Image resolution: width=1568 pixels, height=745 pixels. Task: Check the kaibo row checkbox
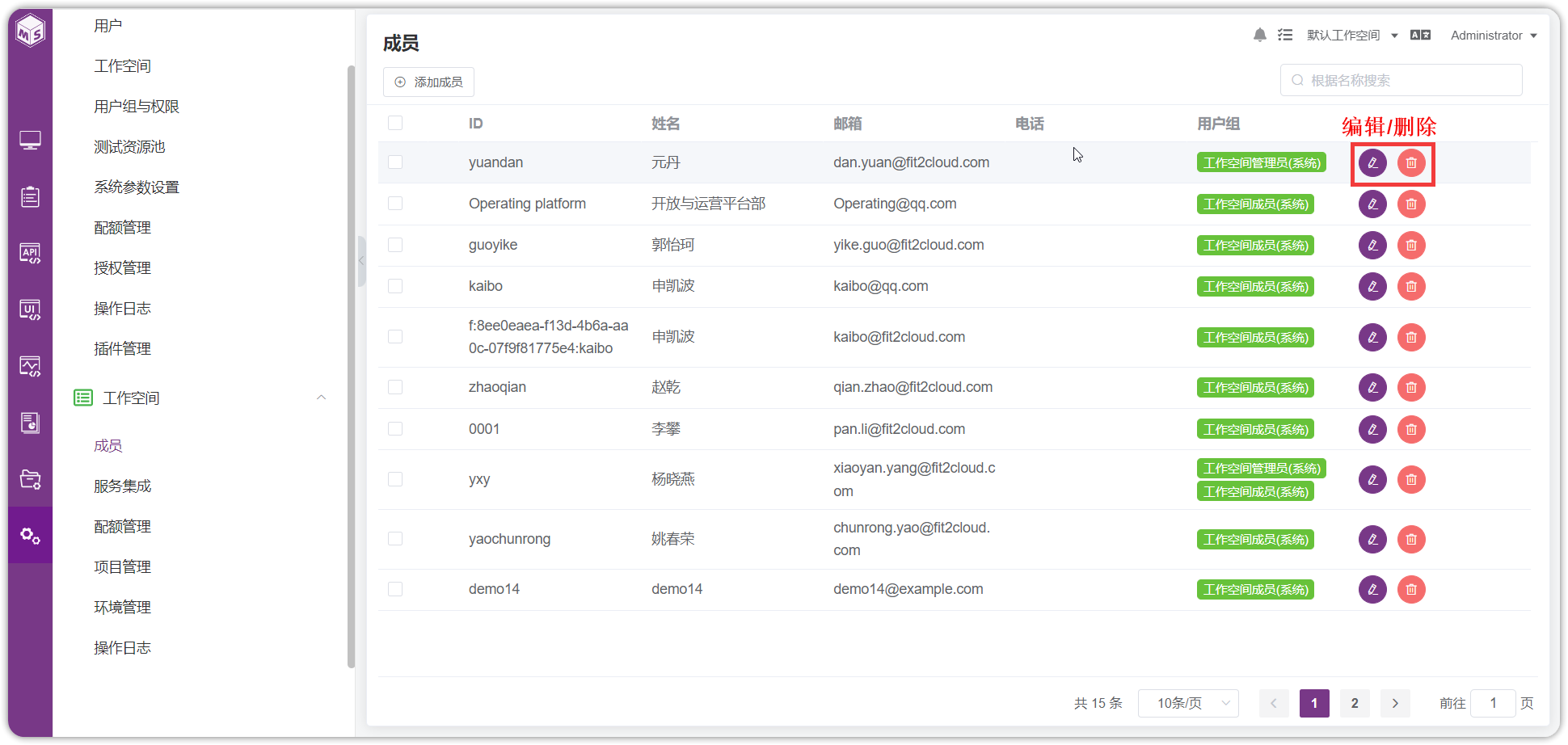click(x=395, y=286)
